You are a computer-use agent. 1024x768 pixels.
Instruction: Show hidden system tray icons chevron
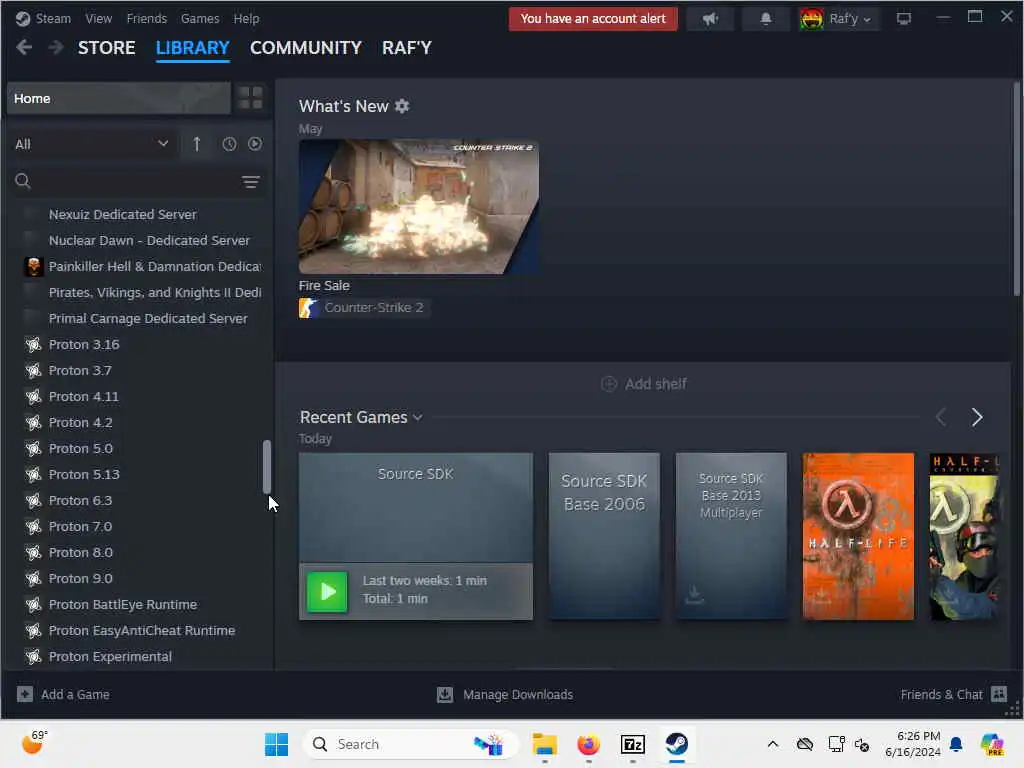(x=773, y=744)
